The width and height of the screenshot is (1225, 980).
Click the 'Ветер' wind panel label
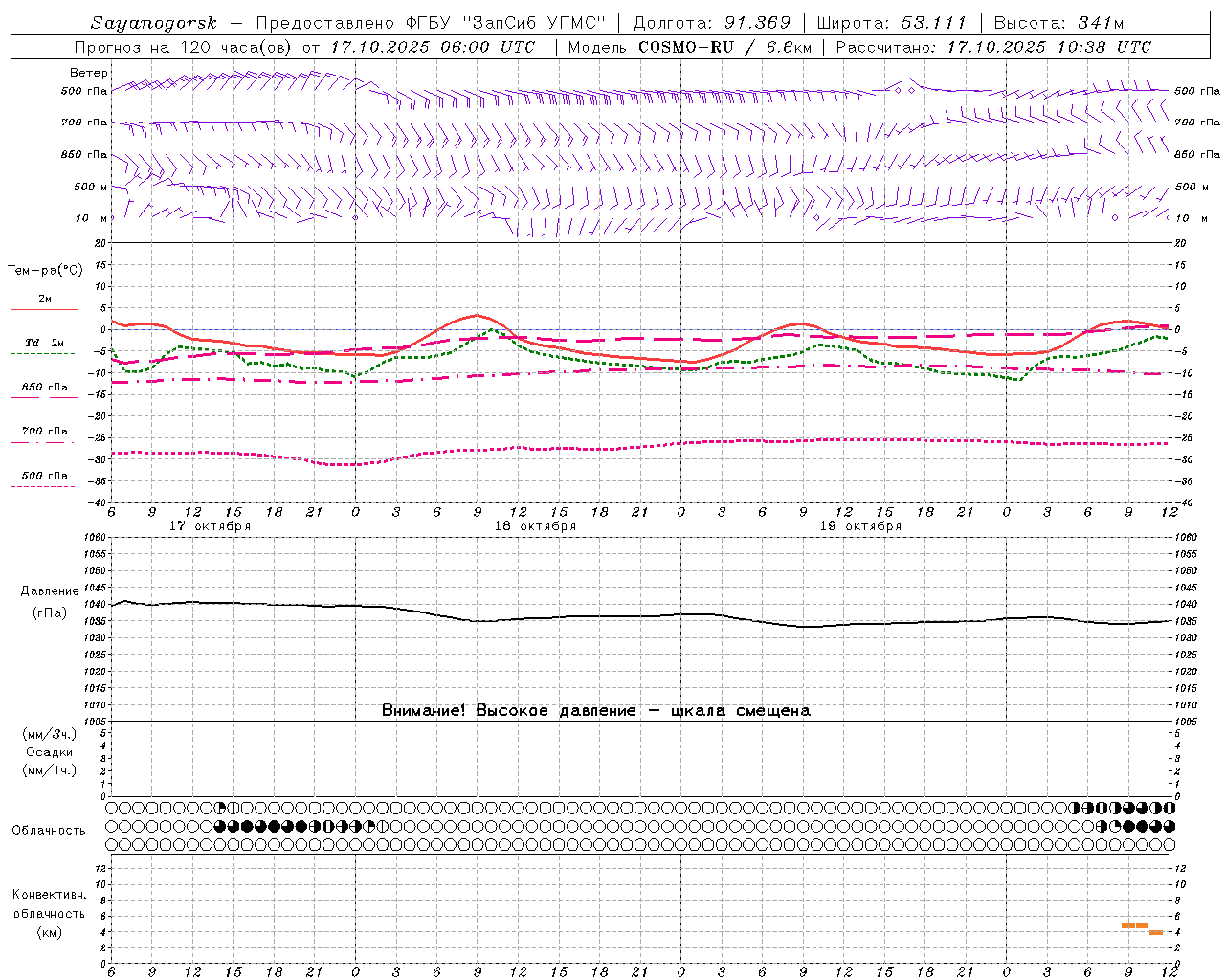89,73
